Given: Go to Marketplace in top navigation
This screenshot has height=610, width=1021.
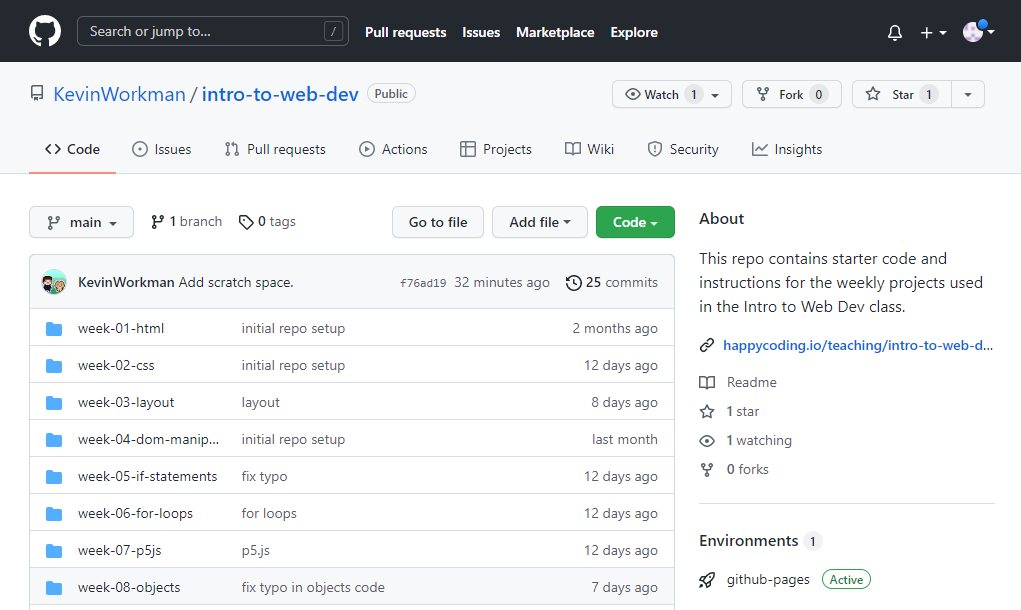Looking at the screenshot, I should click(555, 32).
